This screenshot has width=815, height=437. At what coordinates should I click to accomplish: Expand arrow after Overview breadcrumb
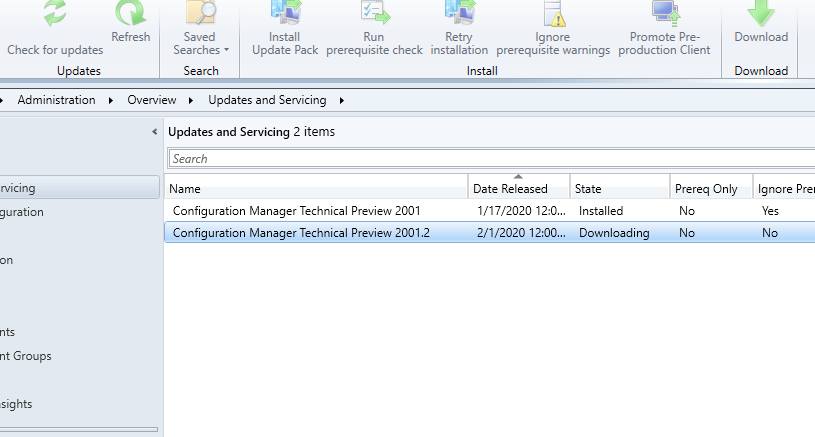191,100
